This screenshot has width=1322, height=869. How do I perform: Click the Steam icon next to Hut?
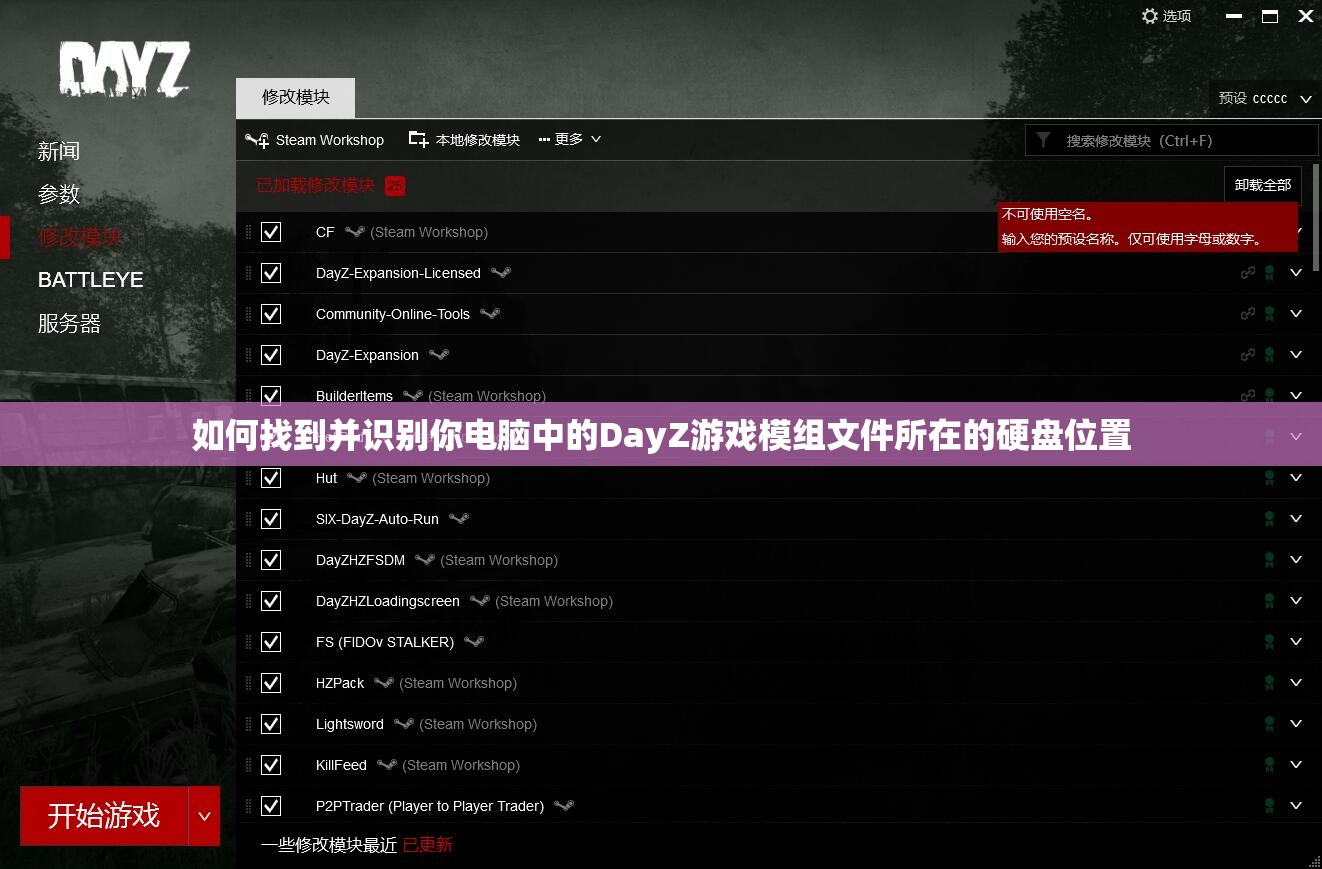pos(356,478)
